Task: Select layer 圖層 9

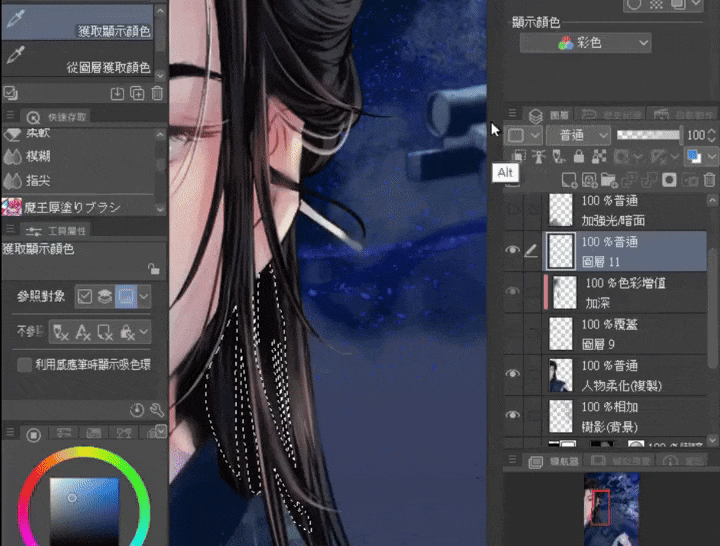Action: [627, 334]
